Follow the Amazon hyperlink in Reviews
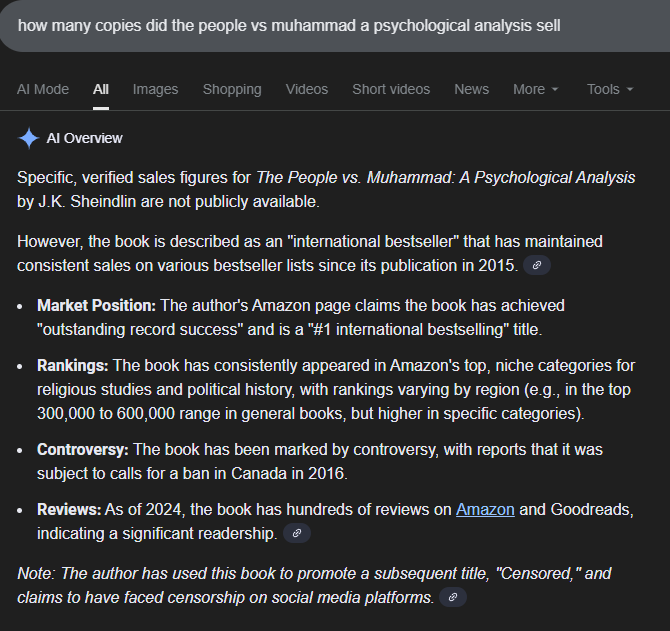The width and height of the screenshot is (670, 631). [485, 510]
